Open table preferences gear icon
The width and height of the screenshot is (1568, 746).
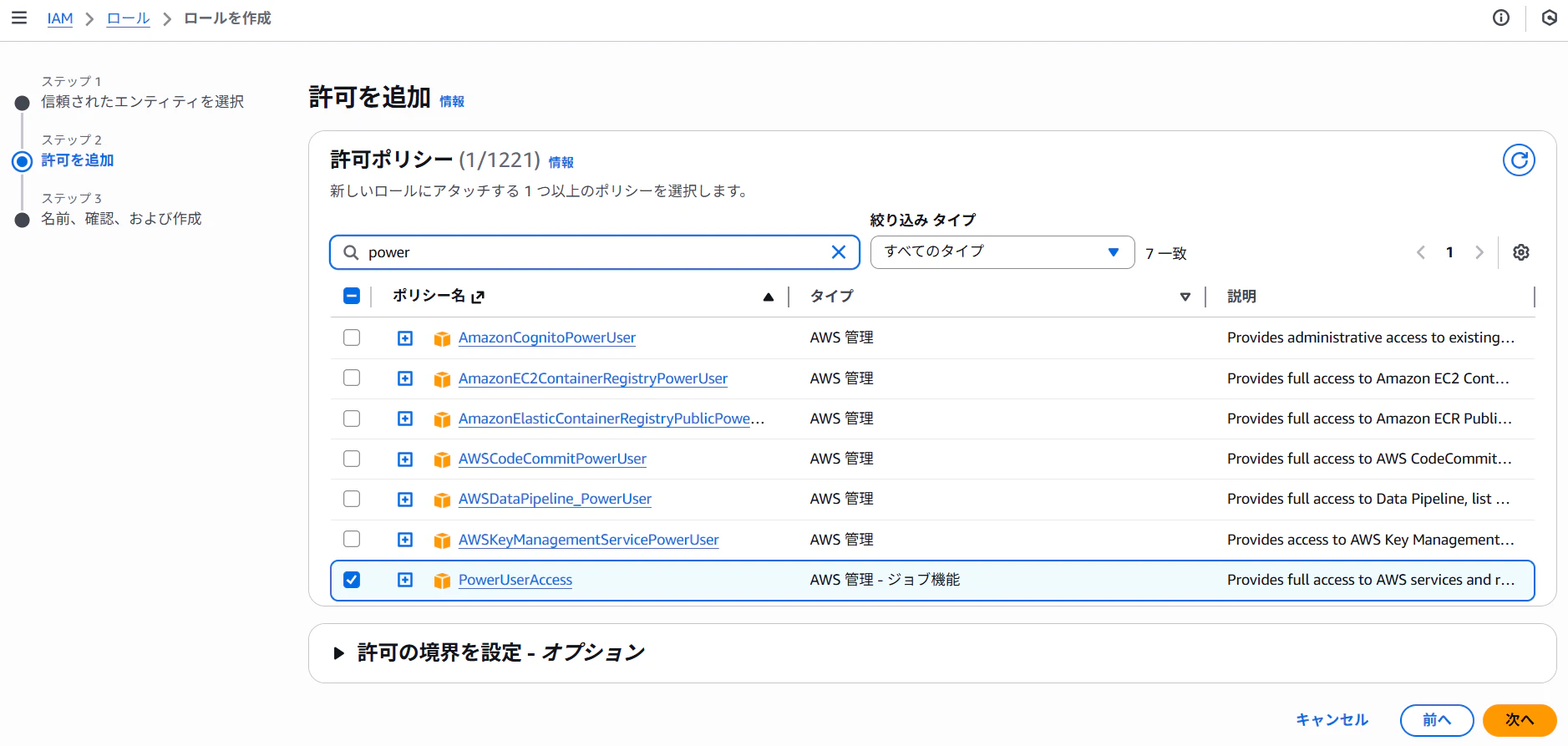(1521, 252)
